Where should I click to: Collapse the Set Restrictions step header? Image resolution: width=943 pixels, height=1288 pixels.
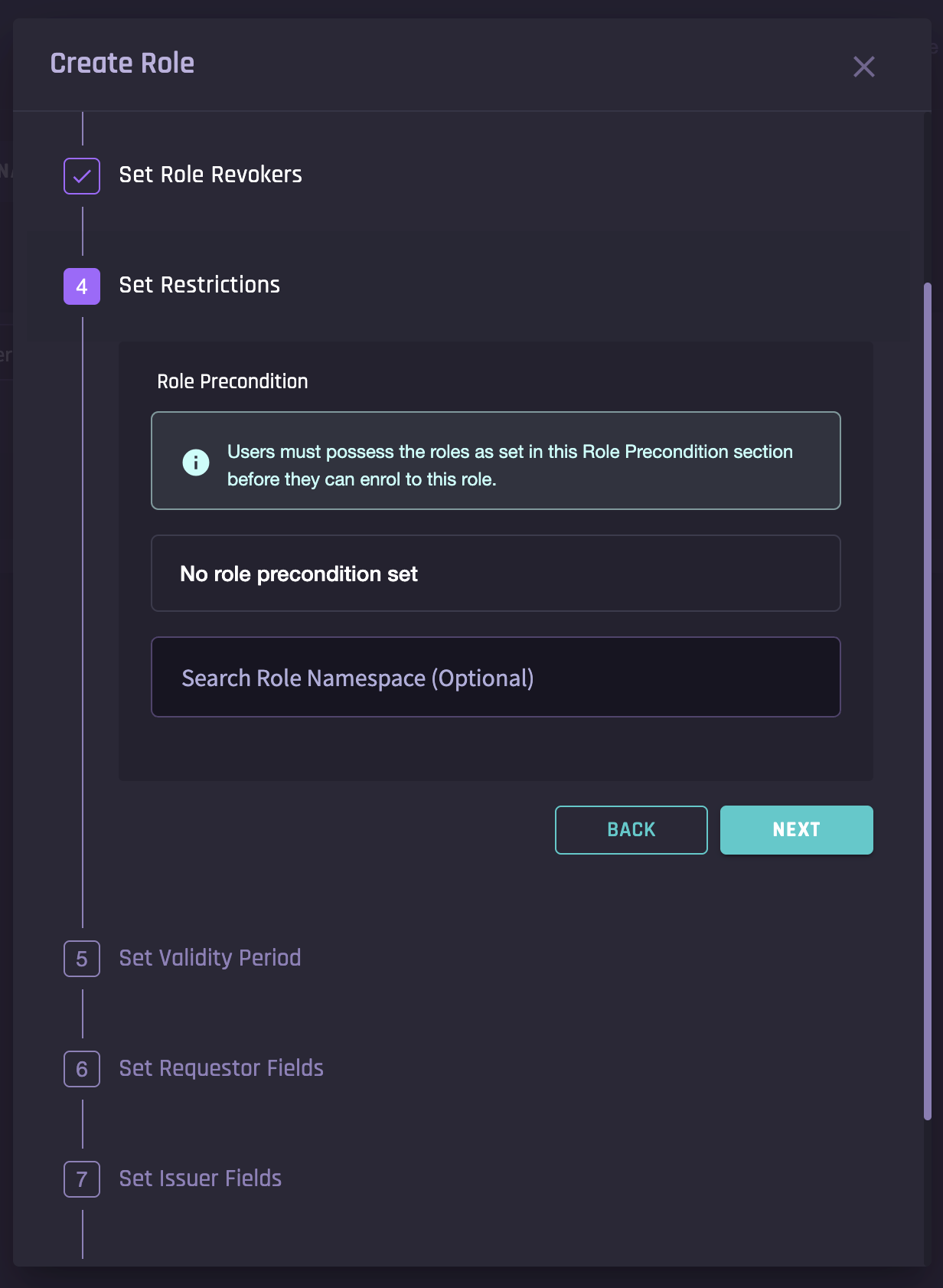(200, 286)
